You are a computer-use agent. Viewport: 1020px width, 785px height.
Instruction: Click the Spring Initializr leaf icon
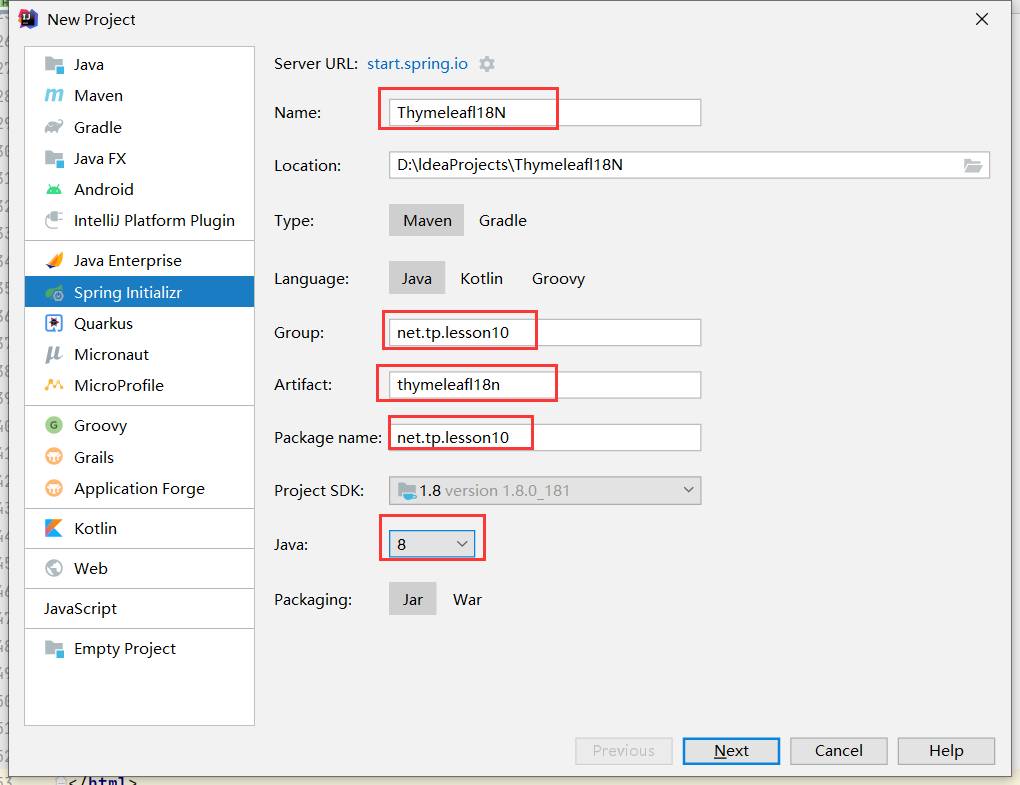coord(54,293)
